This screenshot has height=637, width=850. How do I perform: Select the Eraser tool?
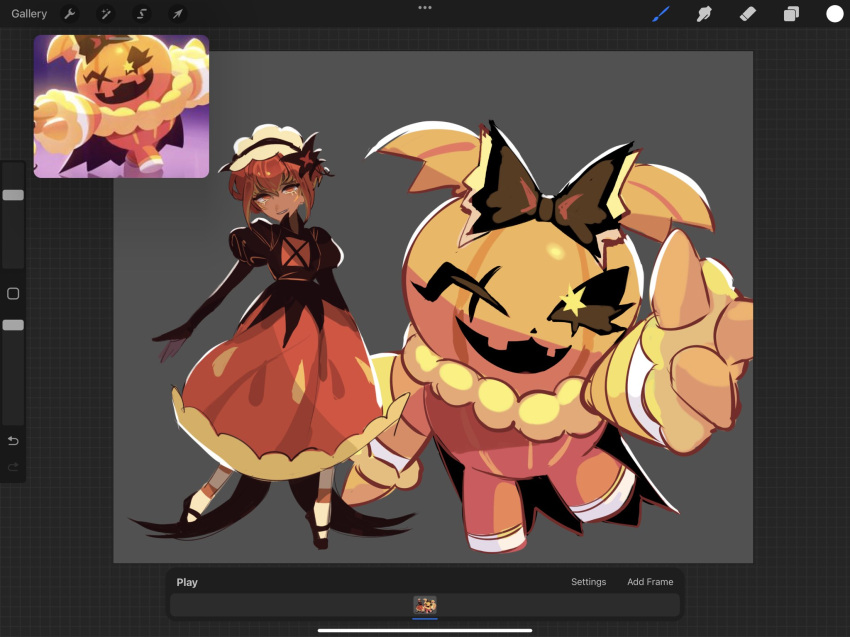[x=748, y=14]
